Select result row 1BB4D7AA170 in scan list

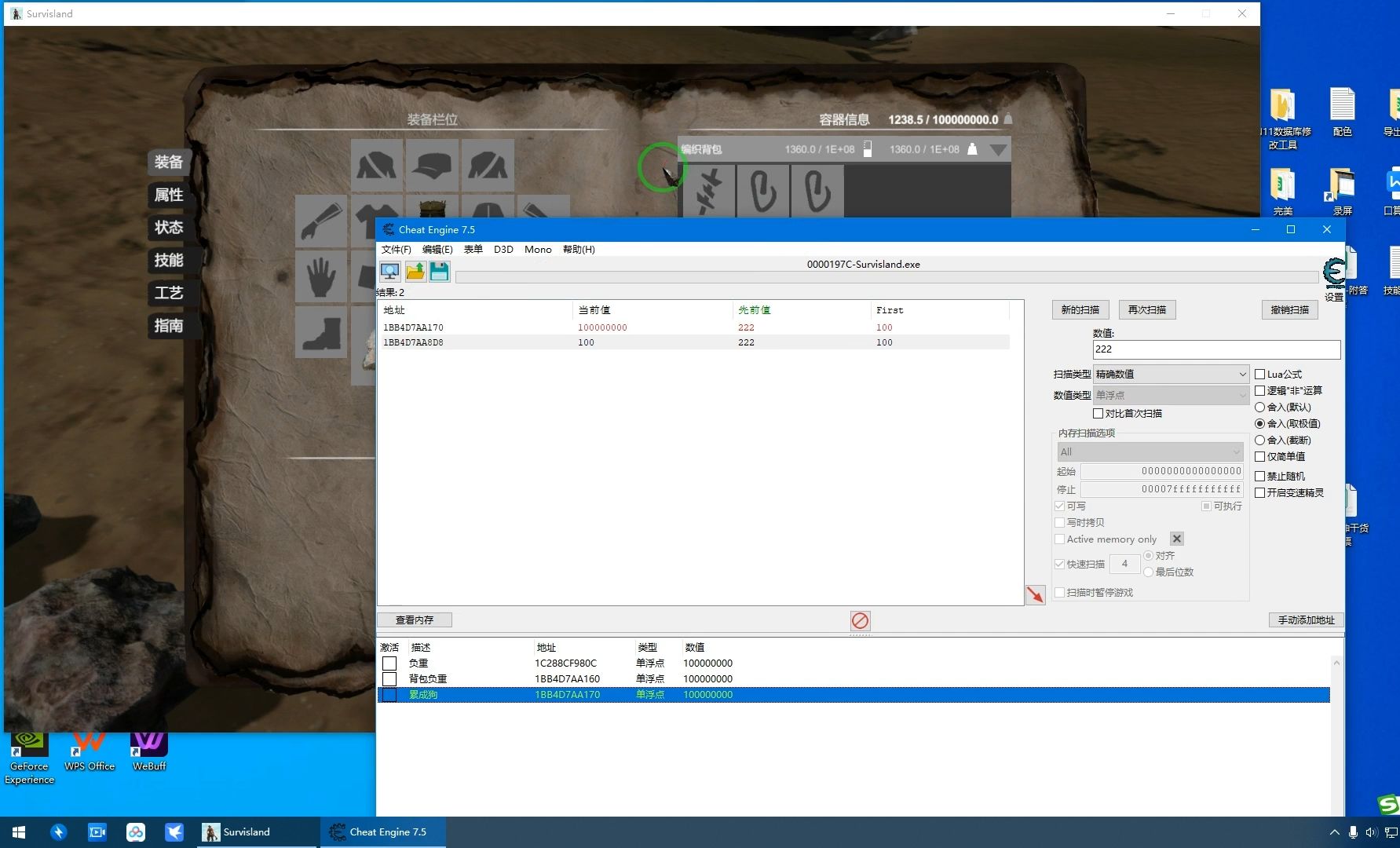point(694,327)
